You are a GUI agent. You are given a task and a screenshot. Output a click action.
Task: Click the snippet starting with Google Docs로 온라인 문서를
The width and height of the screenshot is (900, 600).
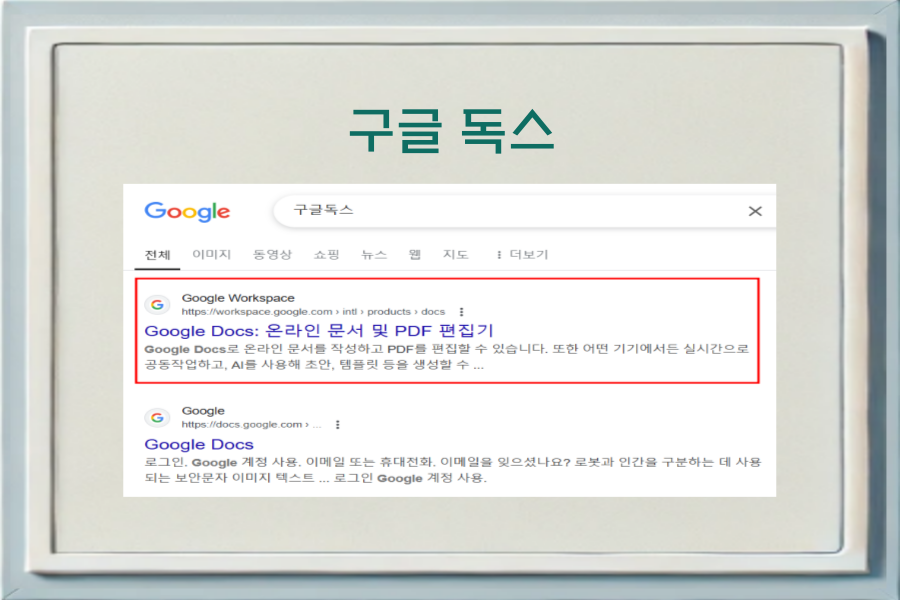(x=447, y=357)
